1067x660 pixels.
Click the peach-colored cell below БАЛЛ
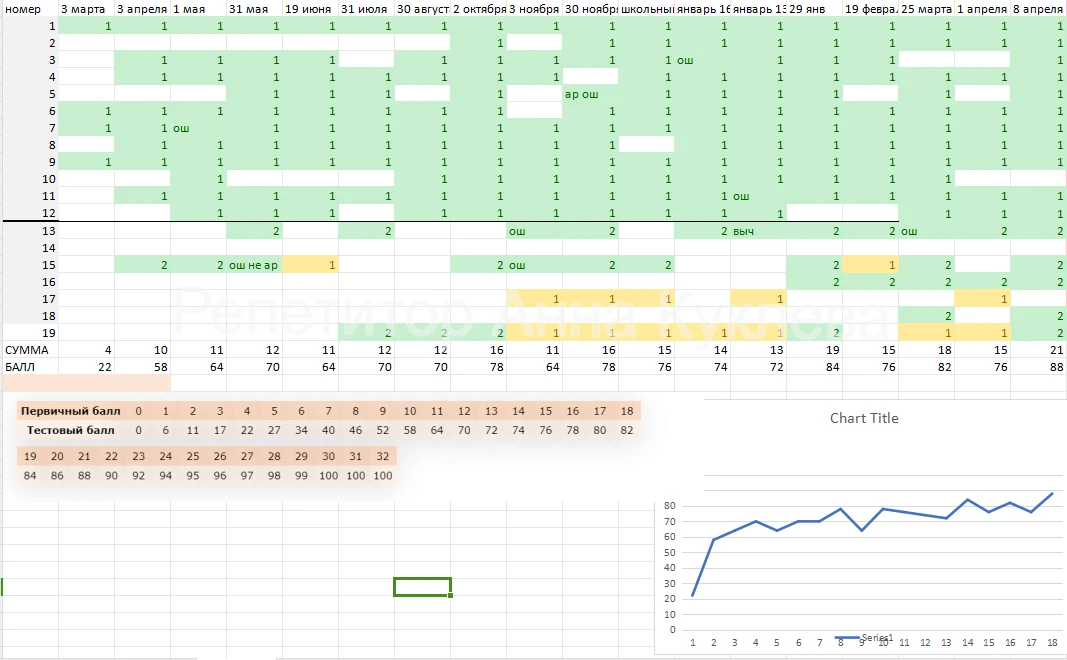86,383
